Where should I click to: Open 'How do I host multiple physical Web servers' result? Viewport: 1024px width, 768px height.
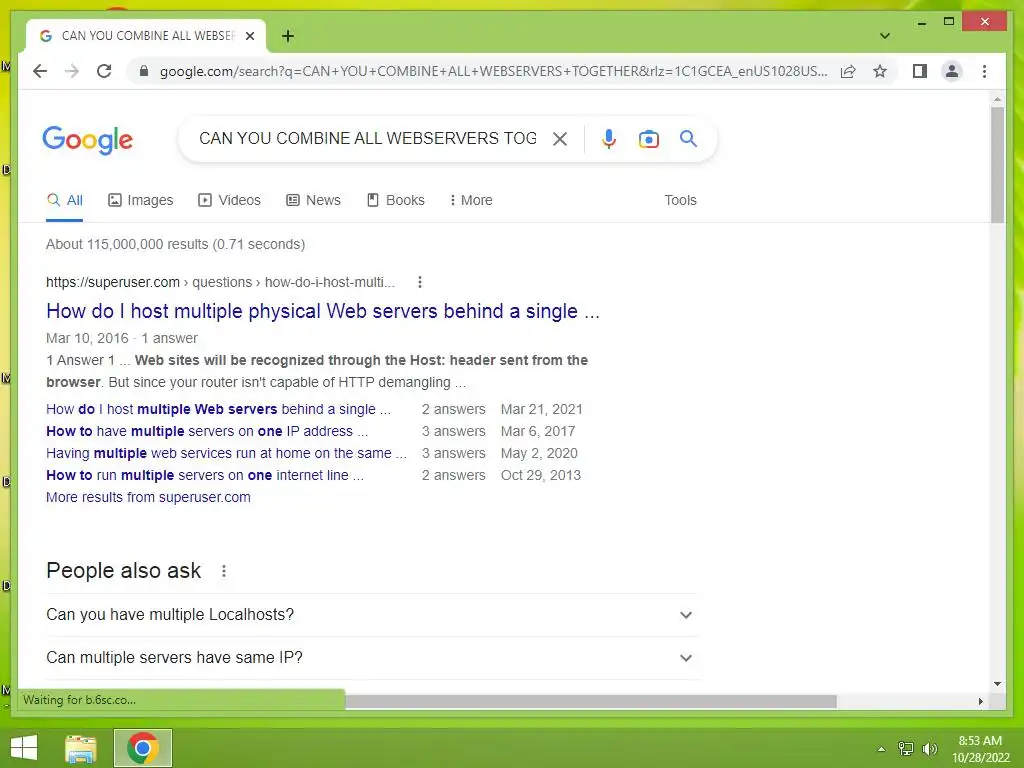(x=323, y=311)
